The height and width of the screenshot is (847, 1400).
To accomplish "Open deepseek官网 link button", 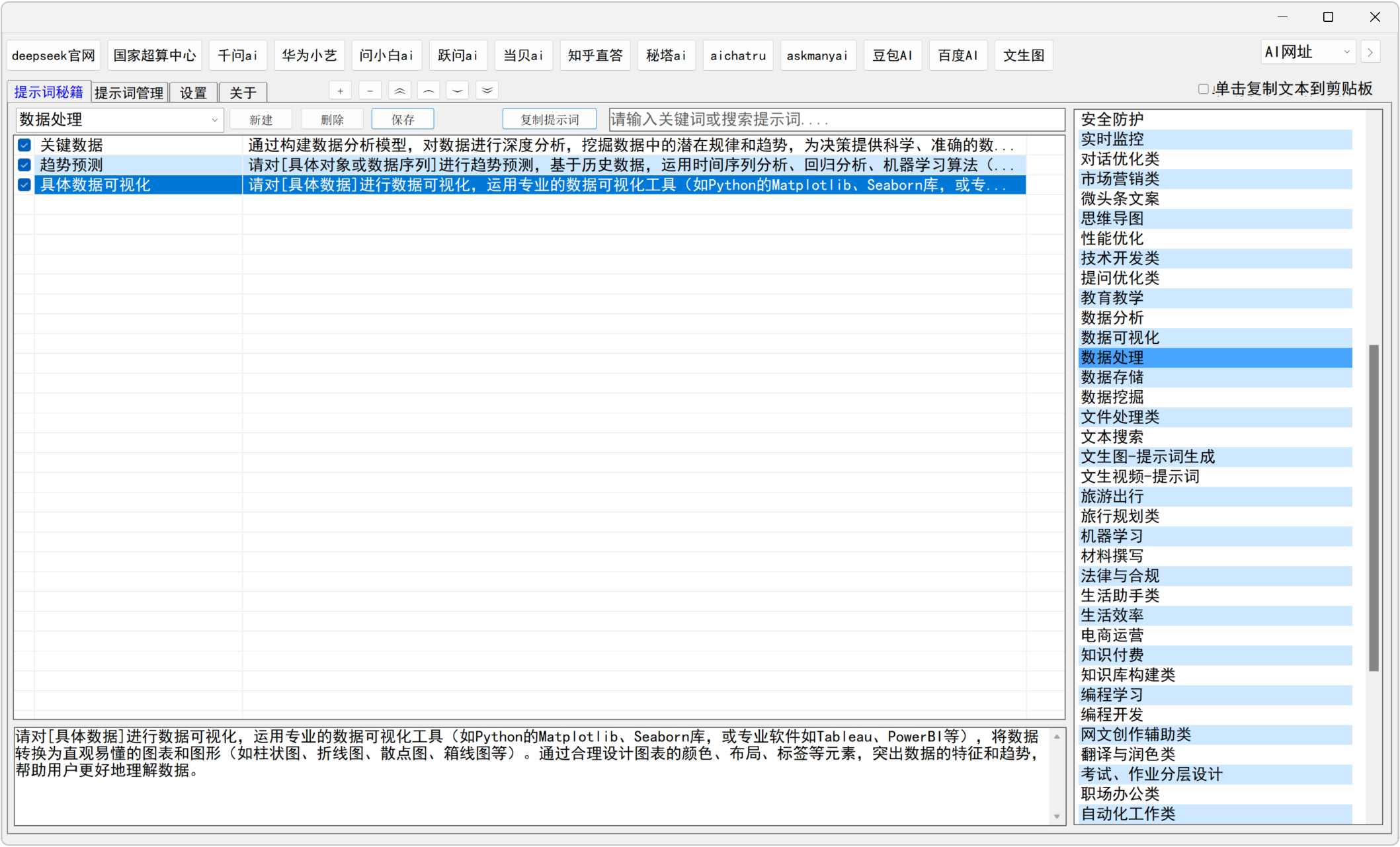I will [x=54, y=56].
